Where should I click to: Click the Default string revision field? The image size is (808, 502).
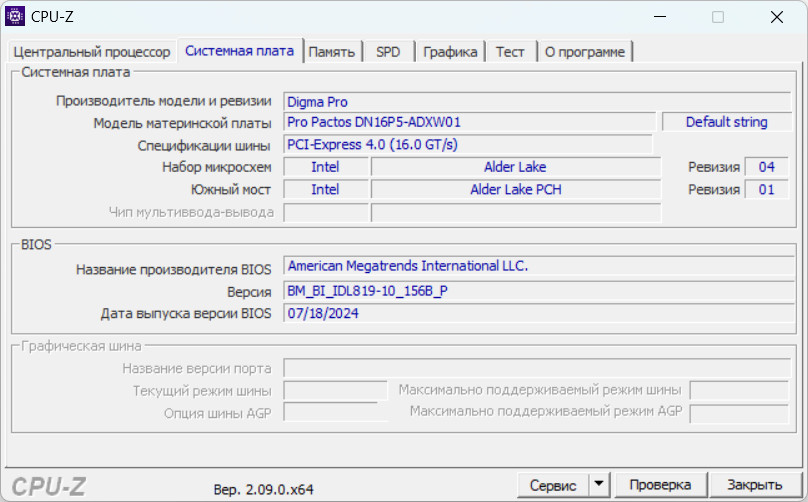point(727,122)
